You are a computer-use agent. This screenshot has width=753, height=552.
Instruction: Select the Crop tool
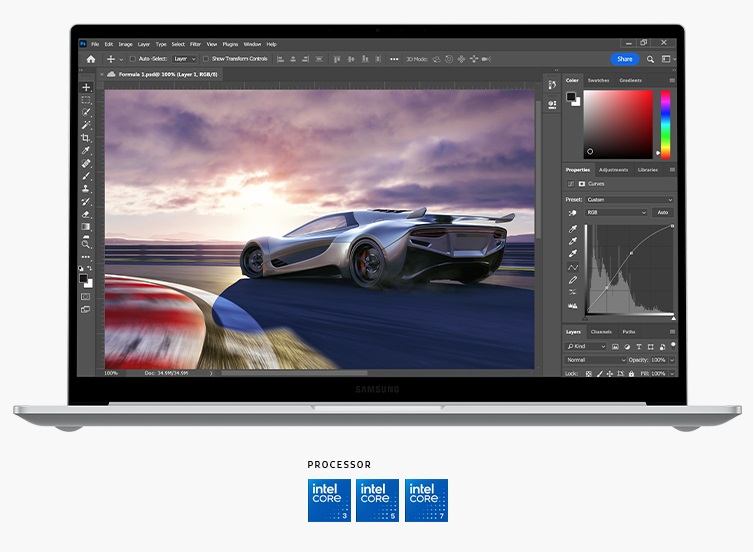[x=86, y=138]
